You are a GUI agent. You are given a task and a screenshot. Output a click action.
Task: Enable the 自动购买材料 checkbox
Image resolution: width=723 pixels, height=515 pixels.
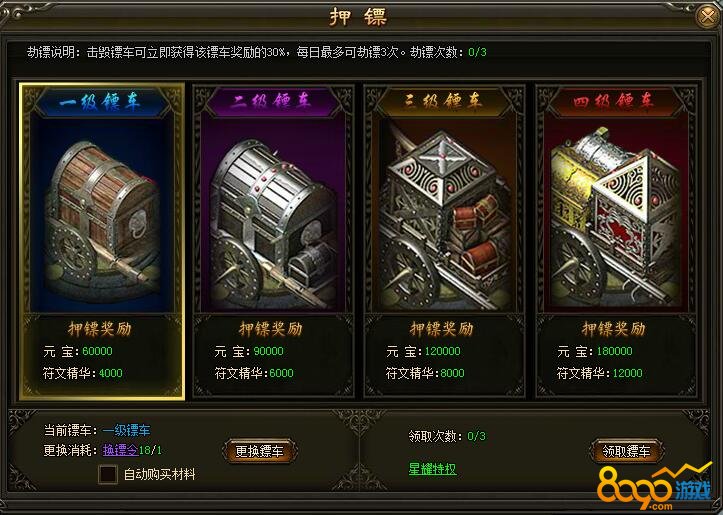[108, 474]
